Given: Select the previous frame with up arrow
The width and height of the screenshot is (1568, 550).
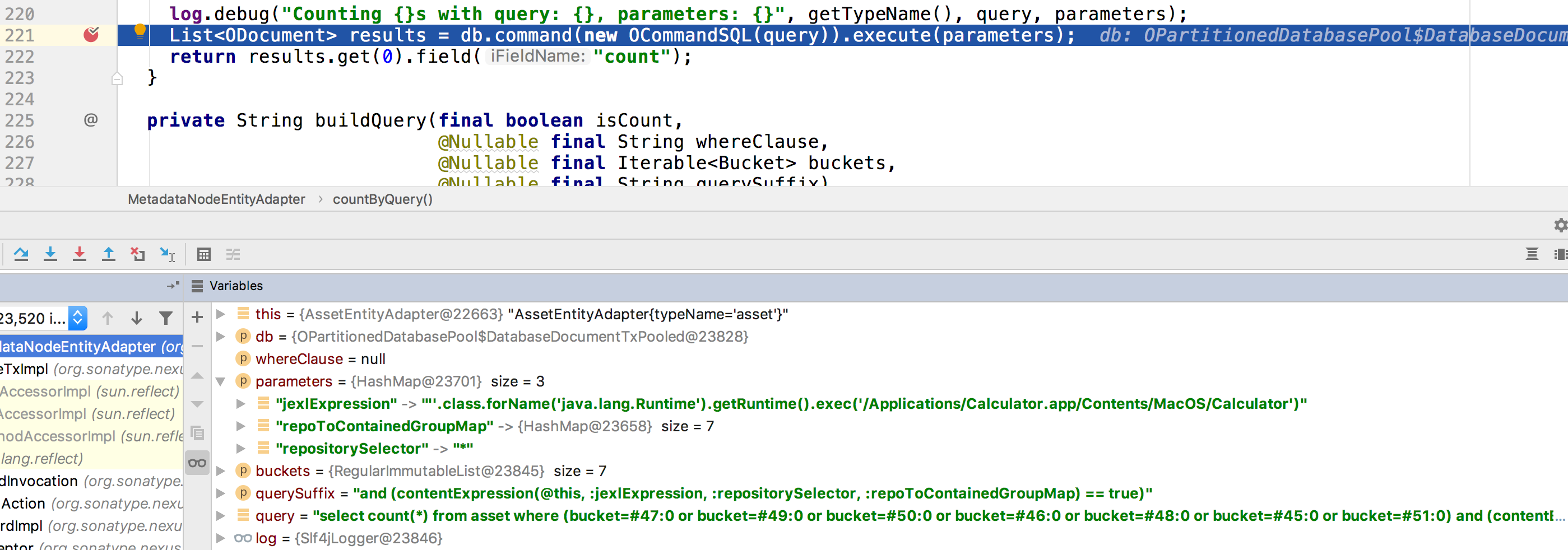Looking at the screenshot, I should point(108,318).
